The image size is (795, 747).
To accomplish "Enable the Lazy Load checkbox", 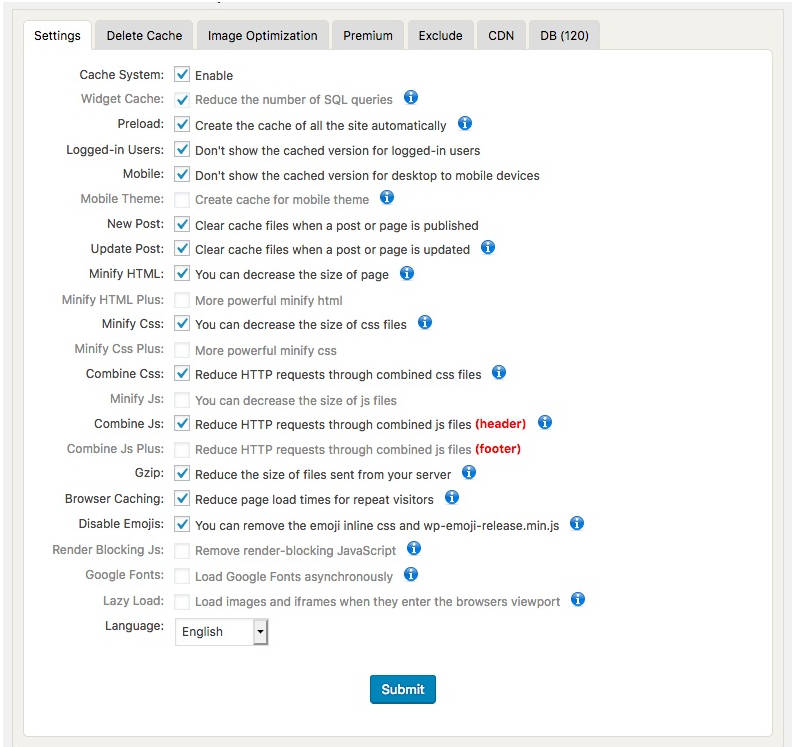I will coord(182,601).
